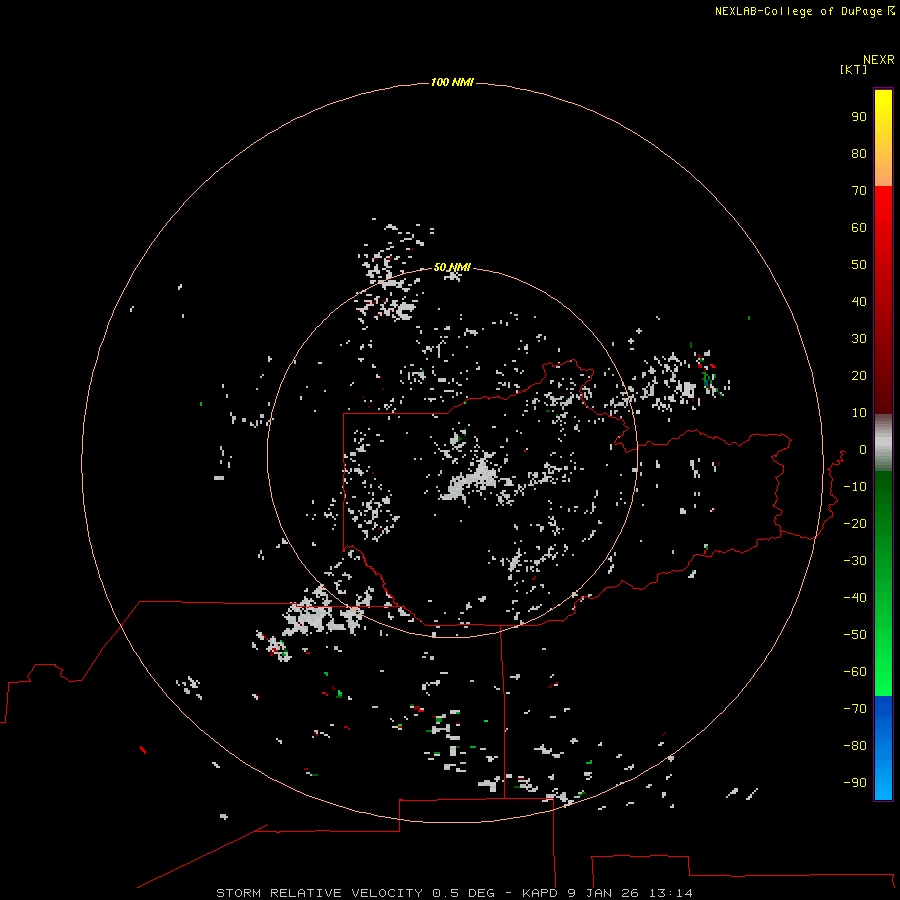Select the positive 30 knot scale label
This screenshot has width=900, height=900.
[859, 339]
